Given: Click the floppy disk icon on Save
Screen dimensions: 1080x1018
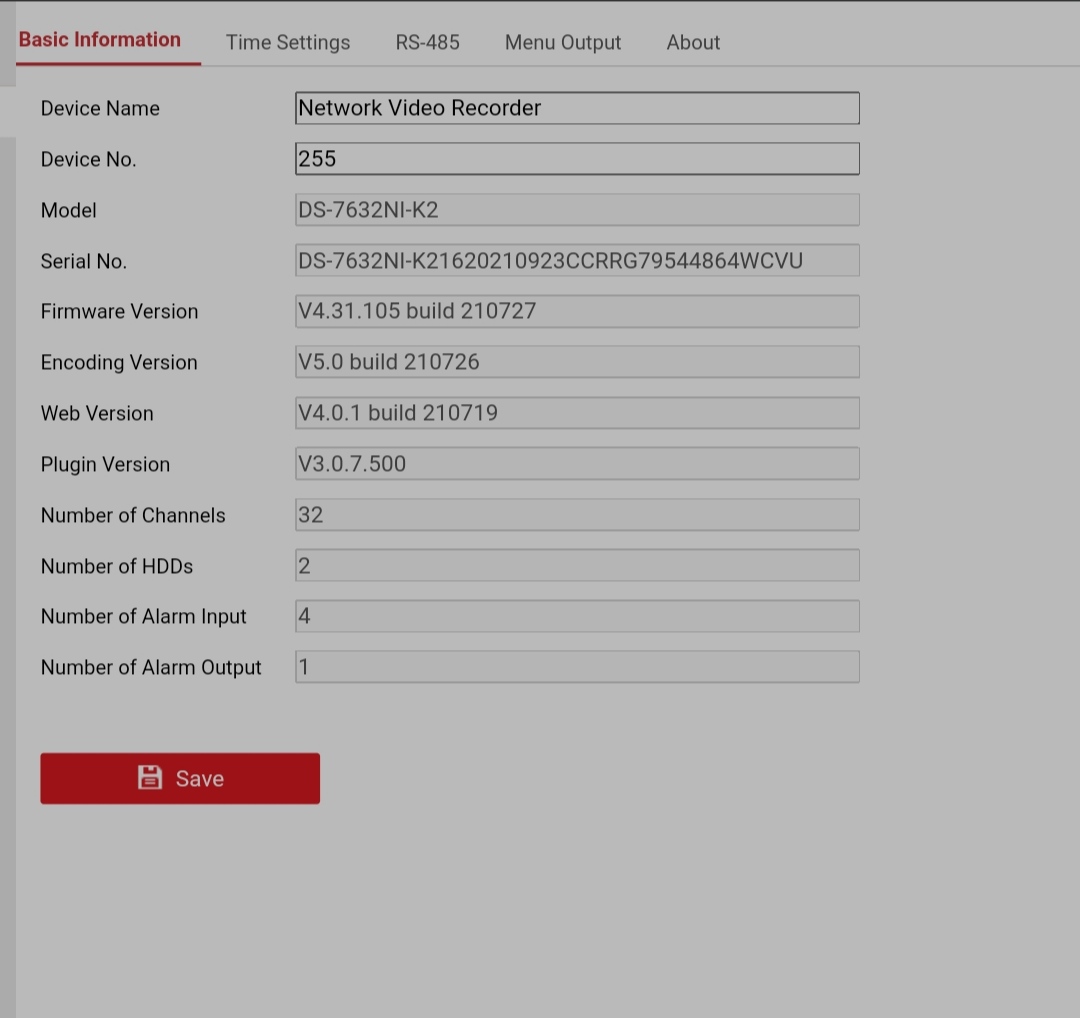Looking at the screenshot, I should (150, 778).
